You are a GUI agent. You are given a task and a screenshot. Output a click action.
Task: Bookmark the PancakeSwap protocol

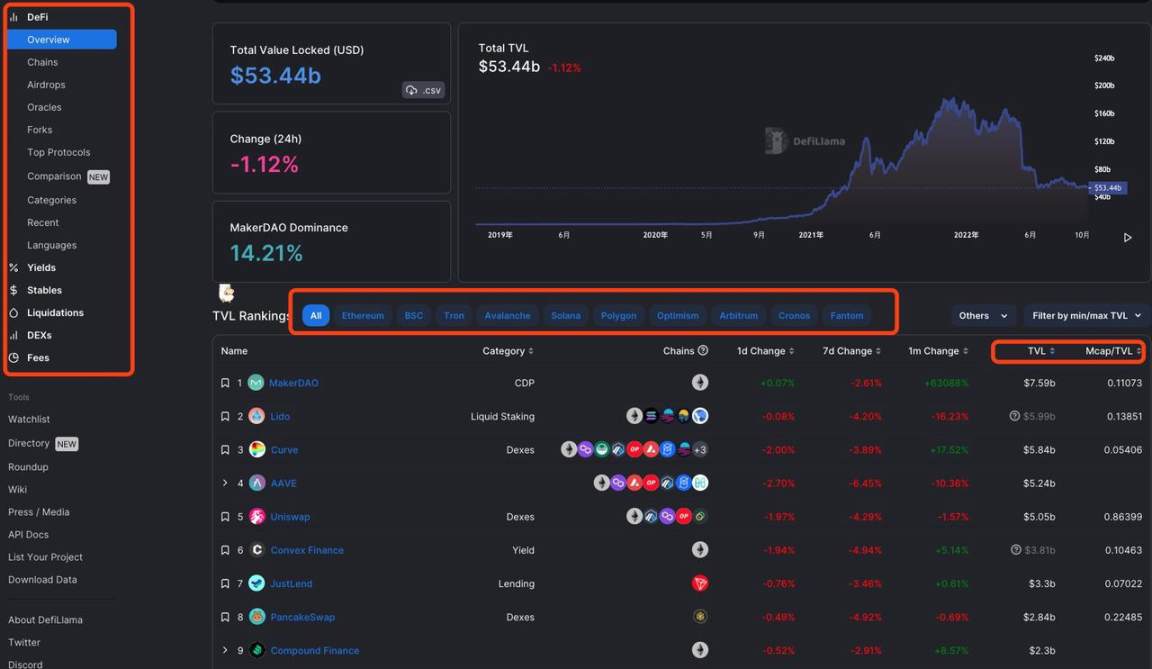click(225, 617)
